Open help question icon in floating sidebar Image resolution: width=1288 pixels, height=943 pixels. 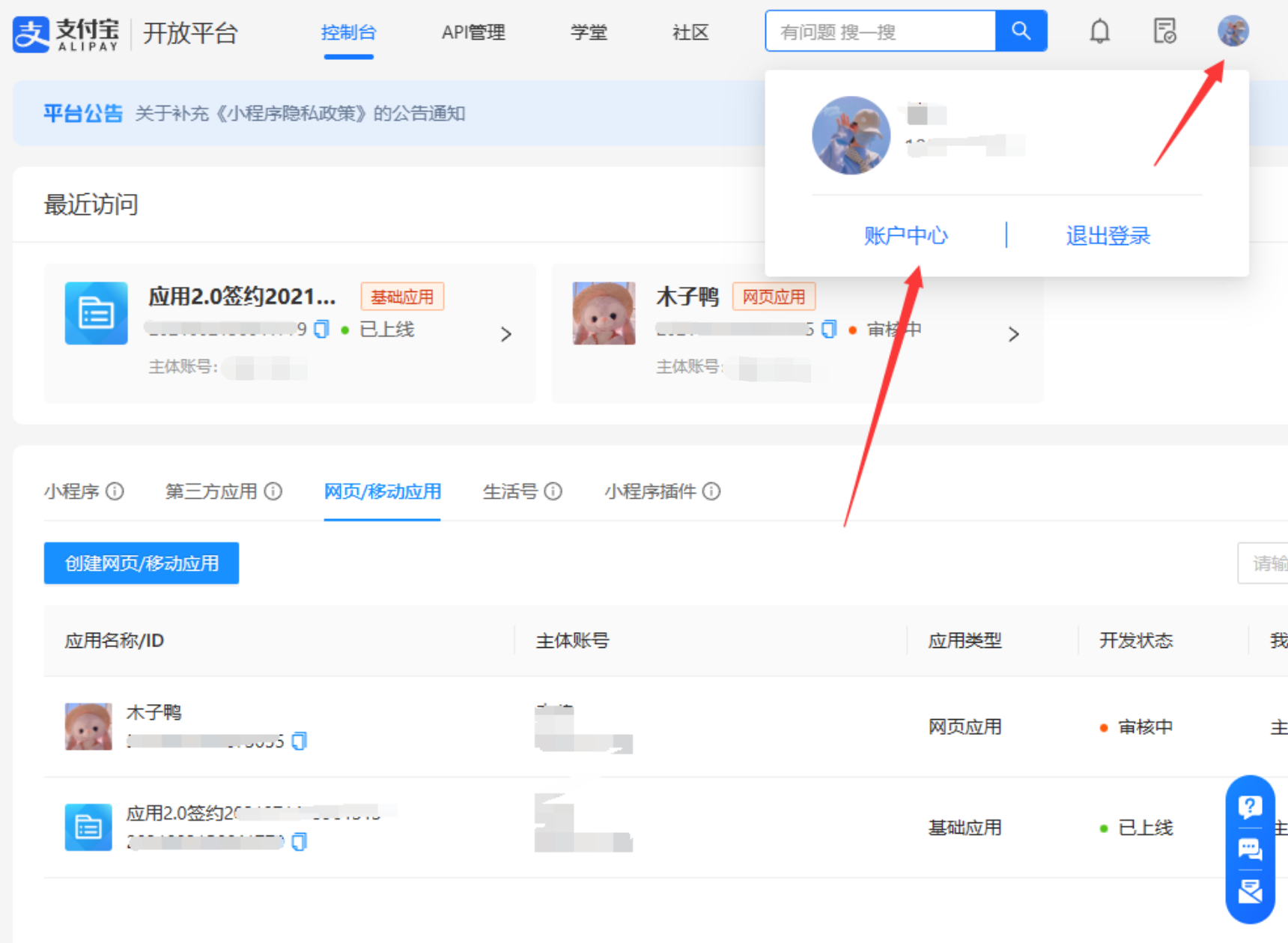tap(1250, 807)
